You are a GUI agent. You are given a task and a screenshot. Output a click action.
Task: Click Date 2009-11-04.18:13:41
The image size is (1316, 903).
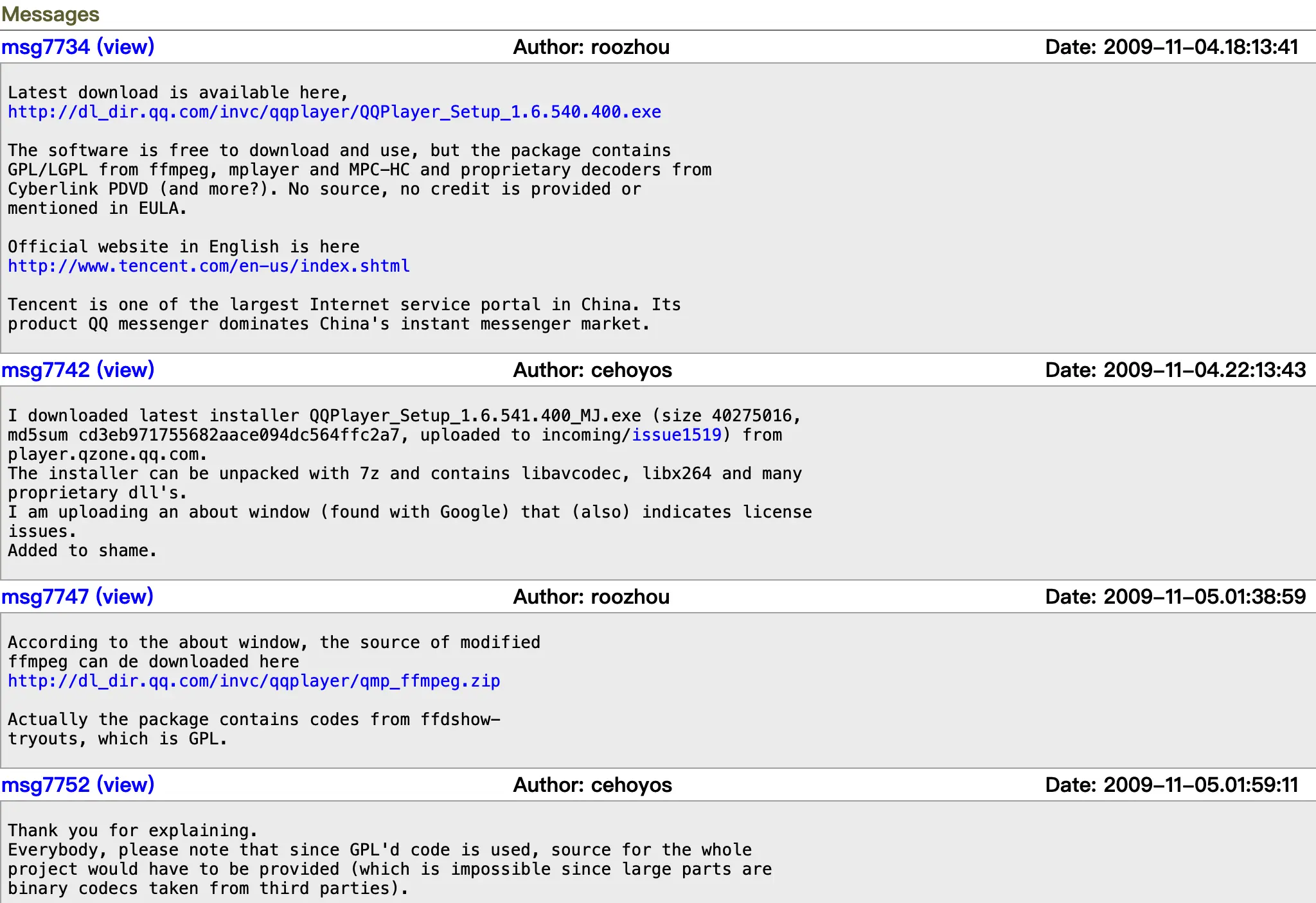[x=1172, y=47]
